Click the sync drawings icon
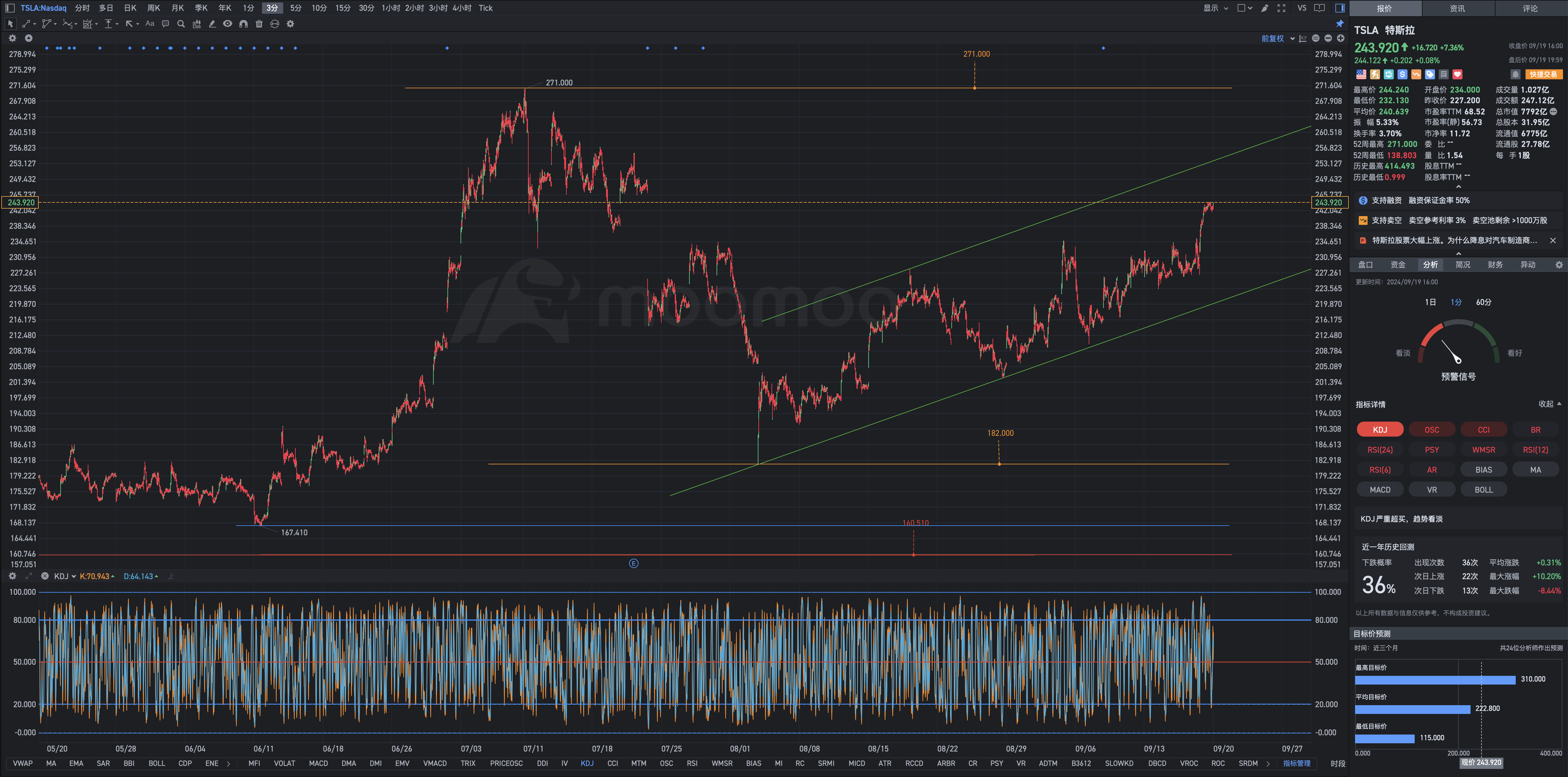 point(274,24)
